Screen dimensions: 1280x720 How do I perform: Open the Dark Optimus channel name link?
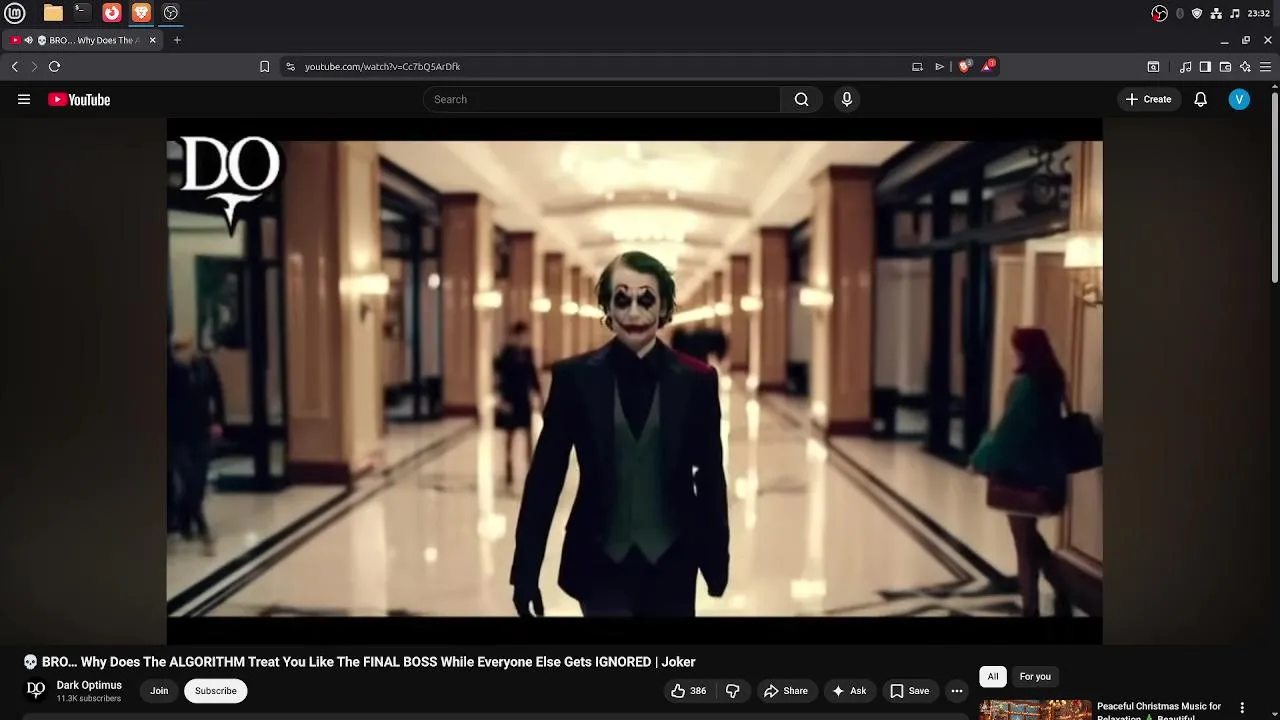coord(89,685)
